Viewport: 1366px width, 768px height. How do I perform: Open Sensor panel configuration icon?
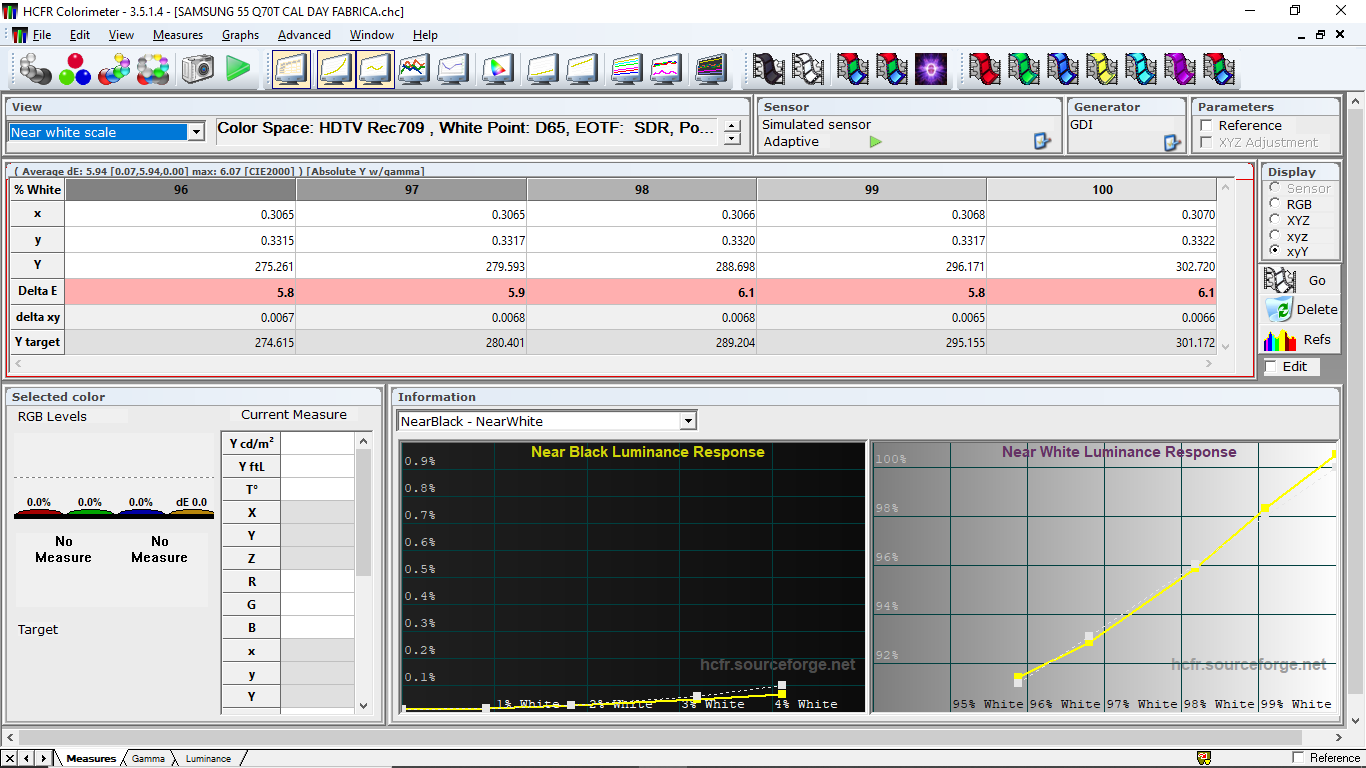[1043, 142]
